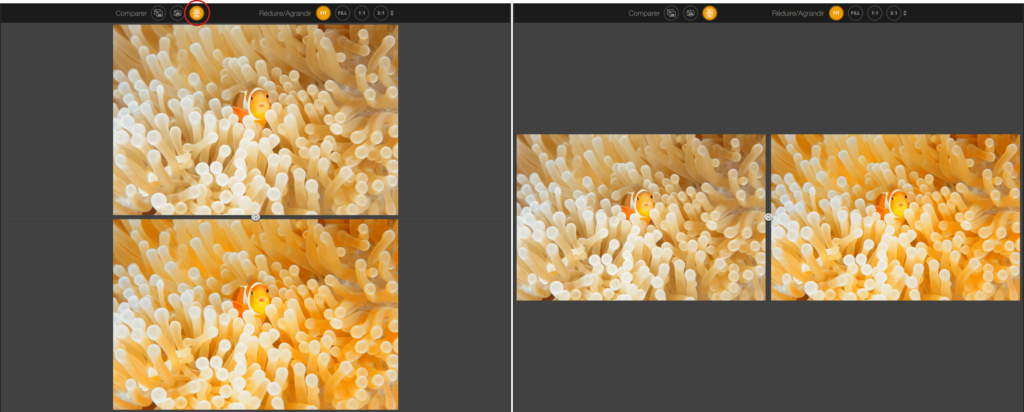The height and width of the screenshot is (412, 1024).
Task: Choose split-view compare icon in right window
Action: pos(690,13)
